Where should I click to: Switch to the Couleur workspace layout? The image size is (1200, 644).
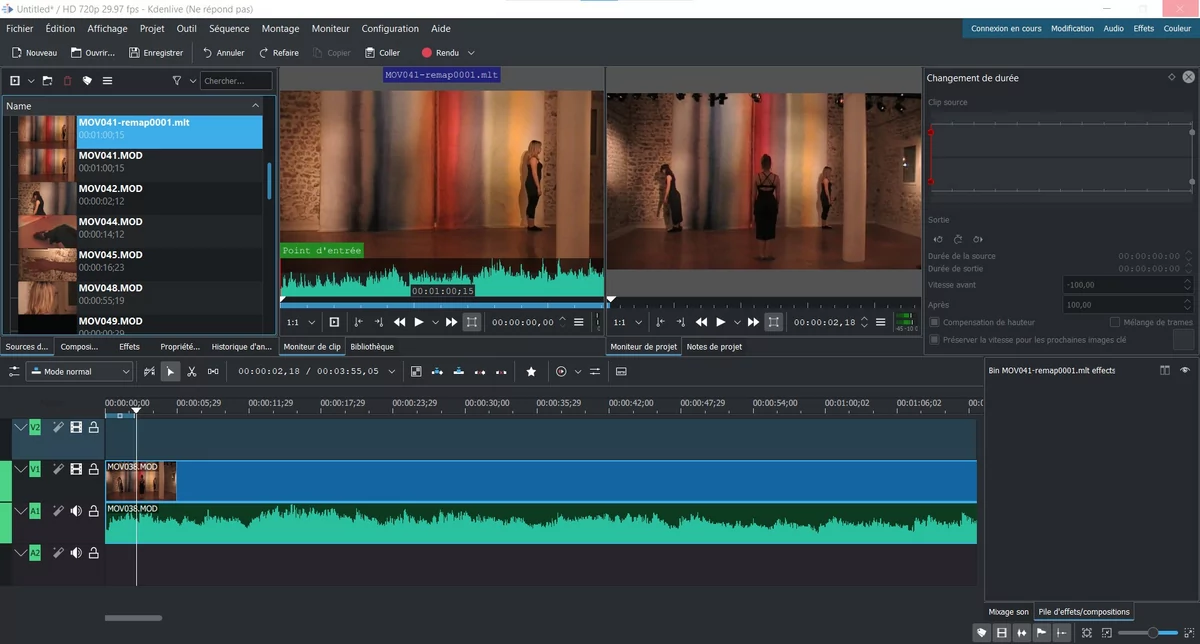[x=1177, y=29]
